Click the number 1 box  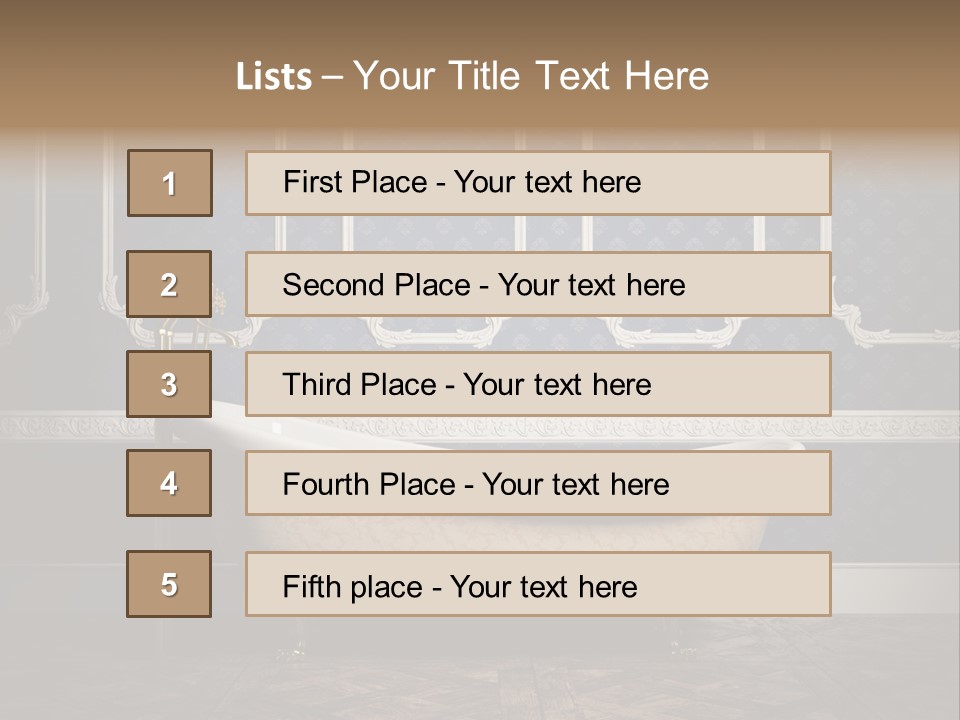coord(170,183)
